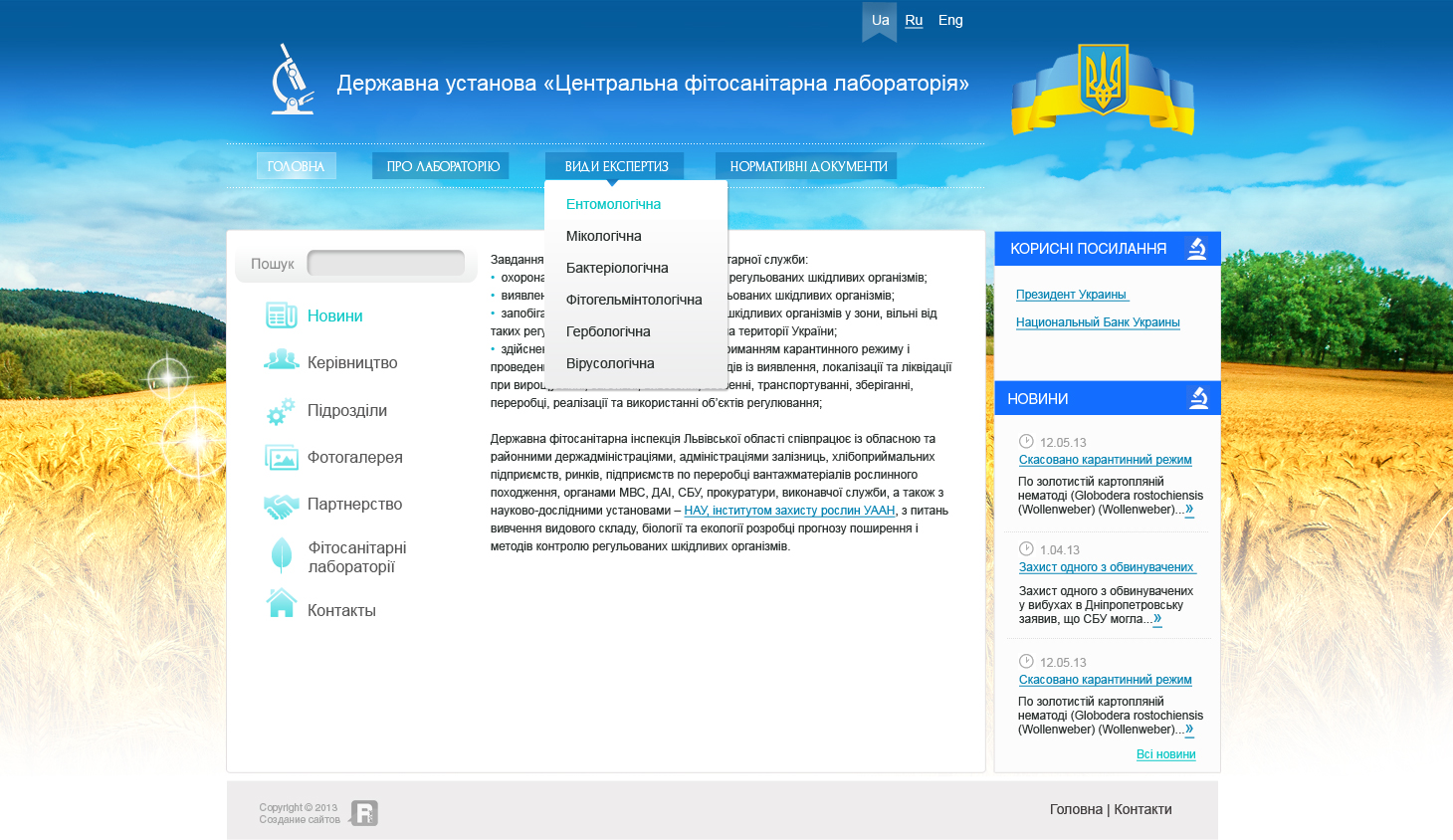Click the handshake icon beside Партнерство
Screen dimensions: 1453x840
(281, 506)
